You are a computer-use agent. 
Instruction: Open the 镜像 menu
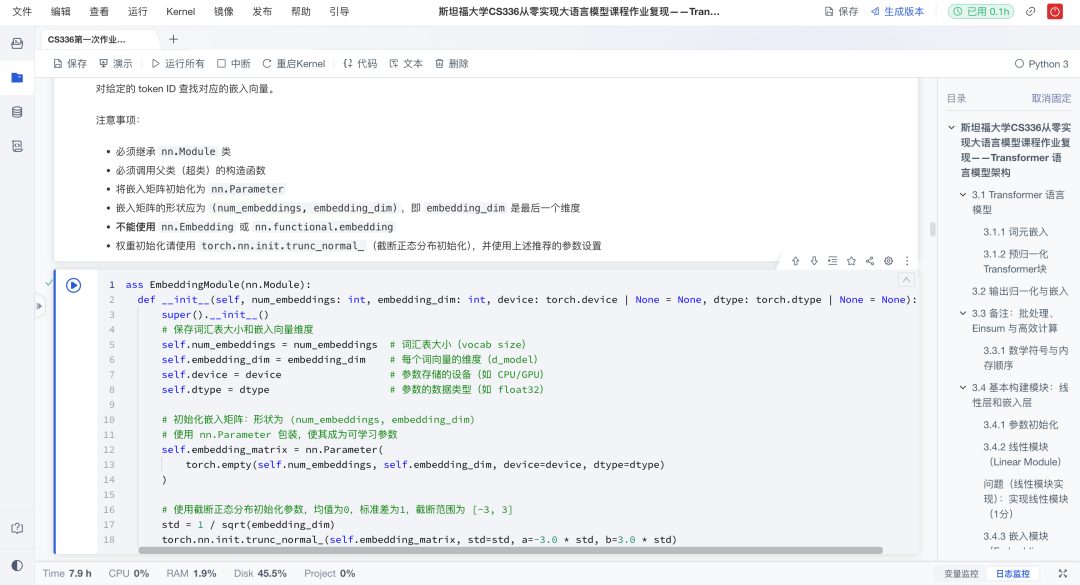pos(223,12)
